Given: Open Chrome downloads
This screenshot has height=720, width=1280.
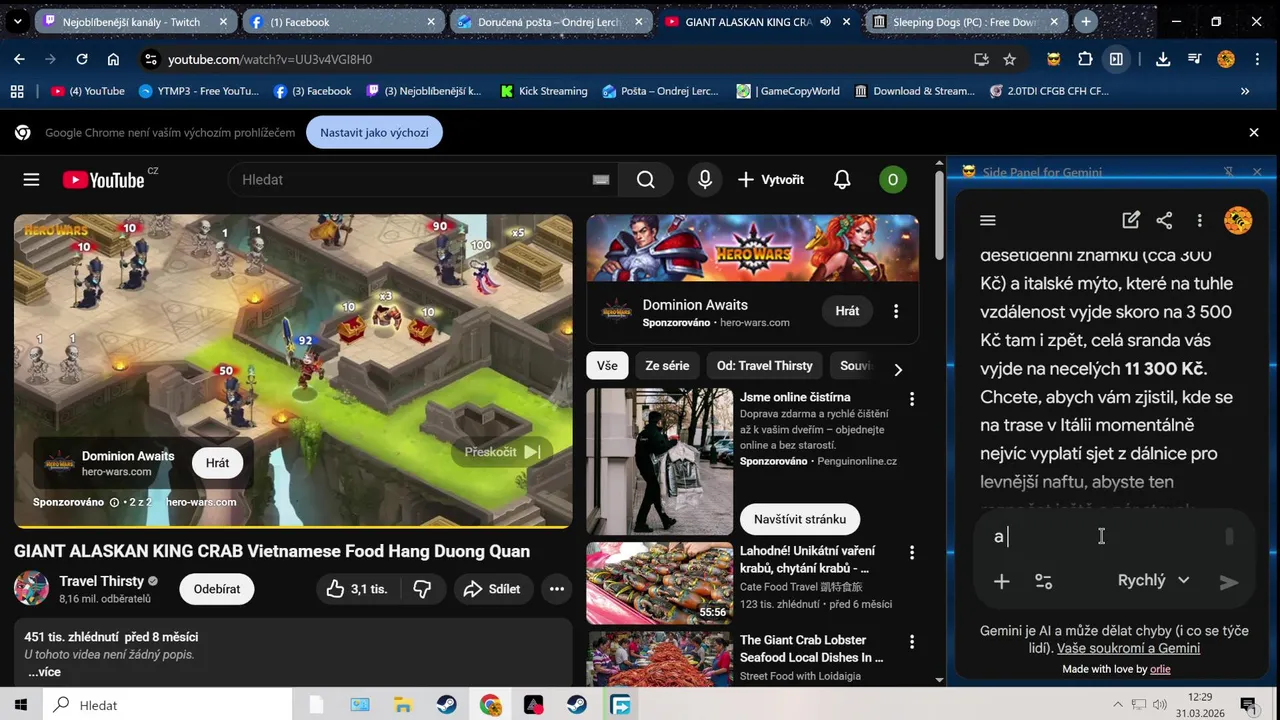Looking at the screenshot, I should click(1162, 59).
